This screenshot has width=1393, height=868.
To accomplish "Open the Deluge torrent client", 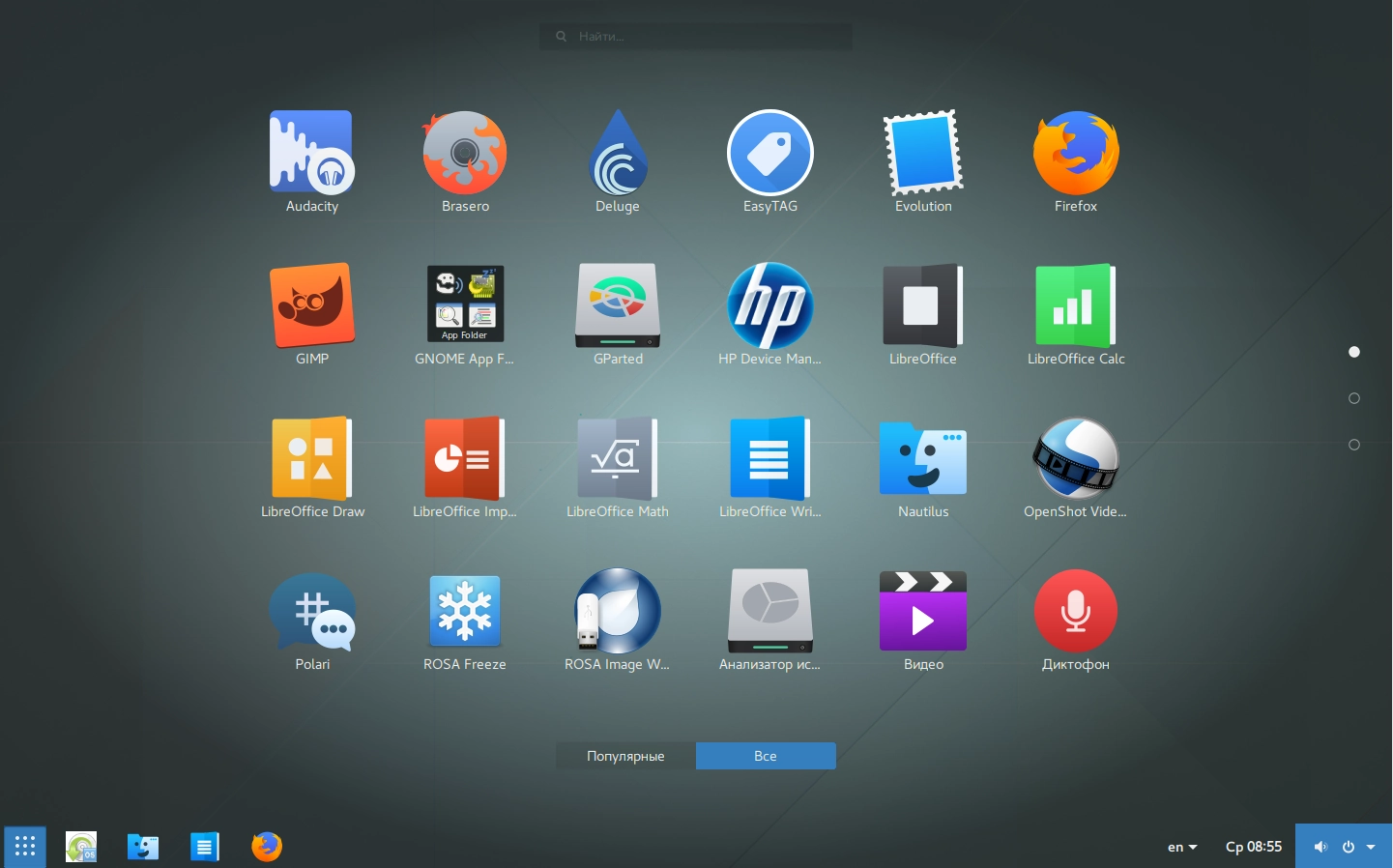I will coord(618,153).
